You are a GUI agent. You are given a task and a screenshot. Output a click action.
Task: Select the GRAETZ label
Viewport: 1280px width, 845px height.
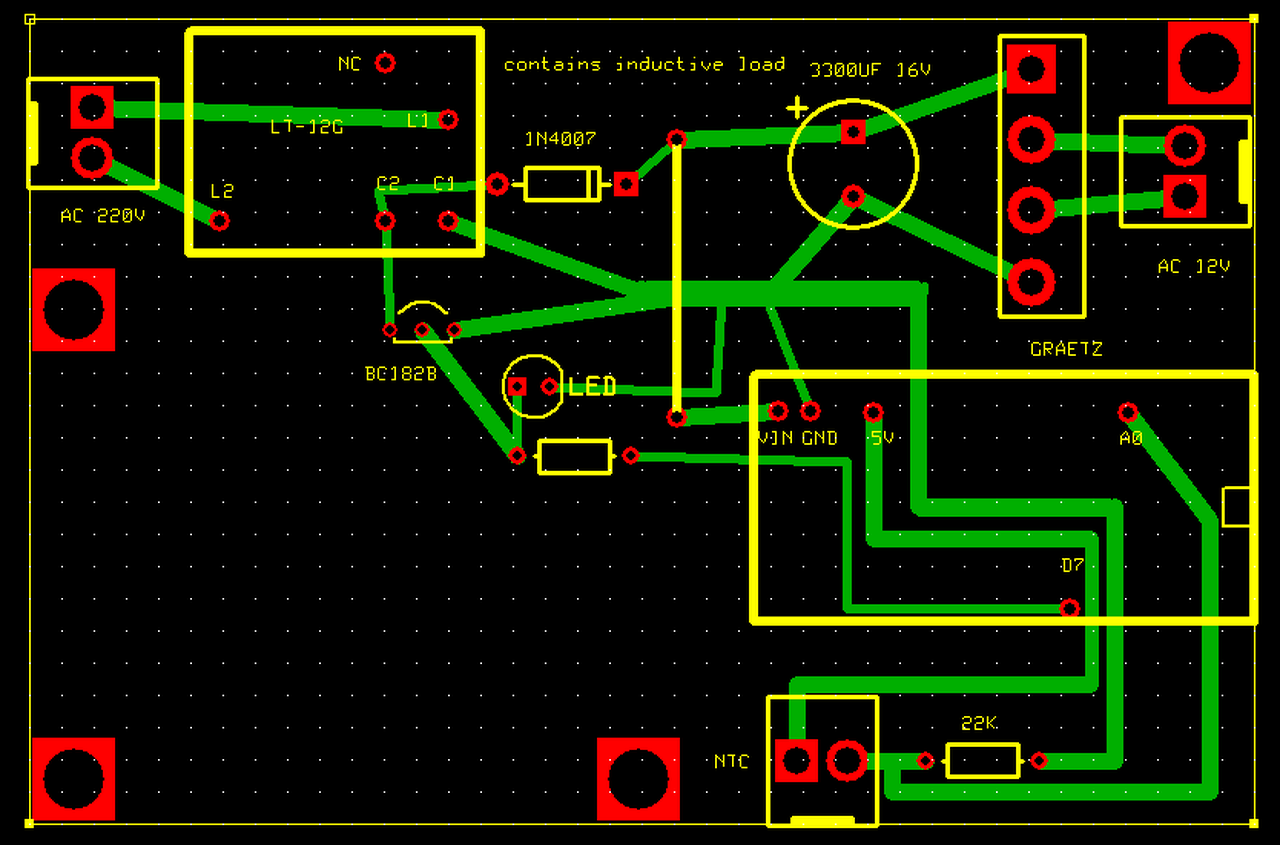coord(1066,350)
